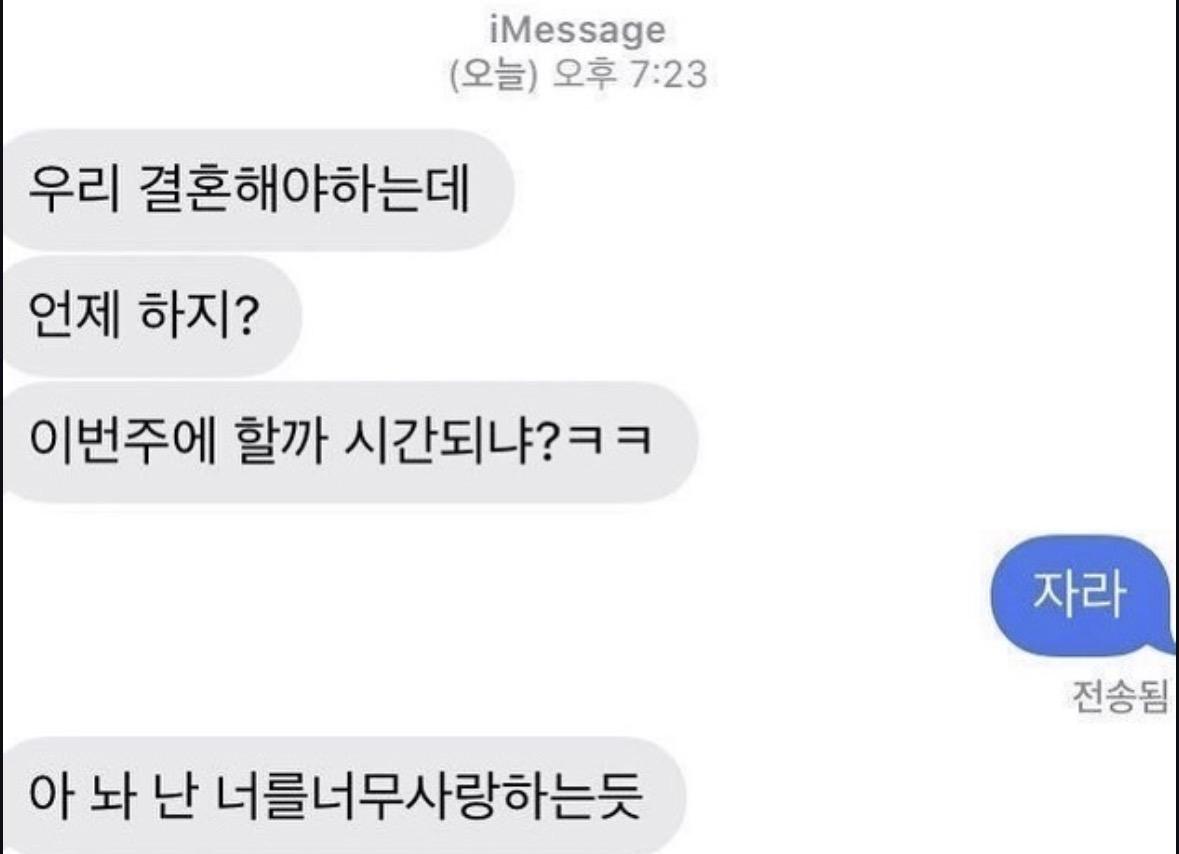The width and height of the screenshot is (1179, 854).
Task: Click the iMessage header label
Action: [577, 30]
